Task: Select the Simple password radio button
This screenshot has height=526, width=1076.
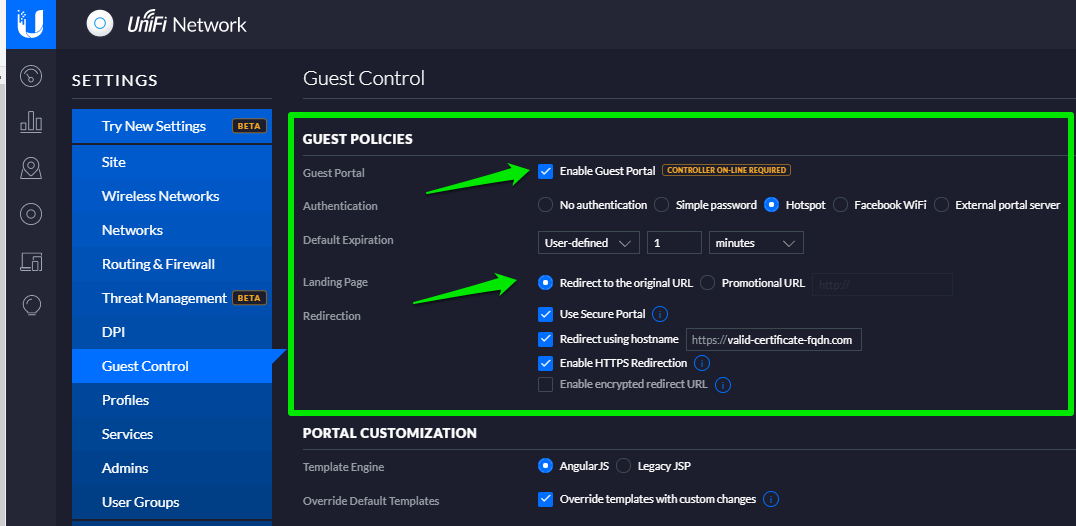Action: click(x=661, y=205)
